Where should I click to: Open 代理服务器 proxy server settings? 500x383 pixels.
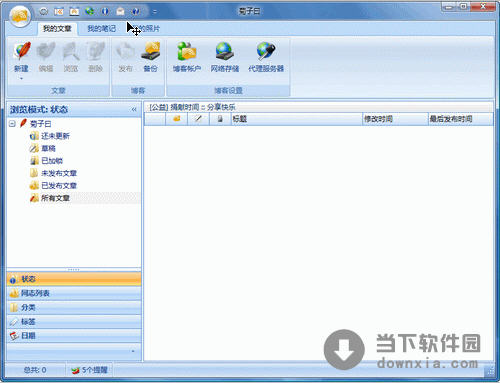tap(266, 56)
